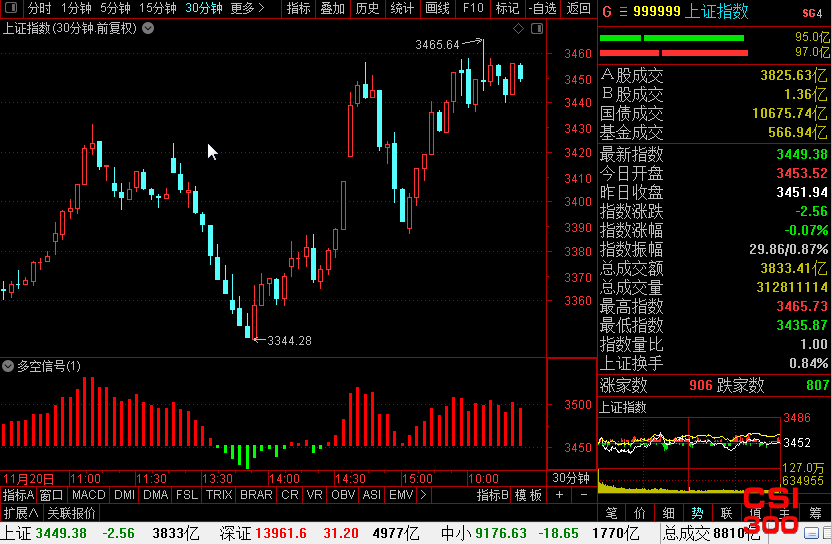This screenshot has width=832, height=544.
Task: Click the 叠加 overlay button
Action: click(333, 8)
